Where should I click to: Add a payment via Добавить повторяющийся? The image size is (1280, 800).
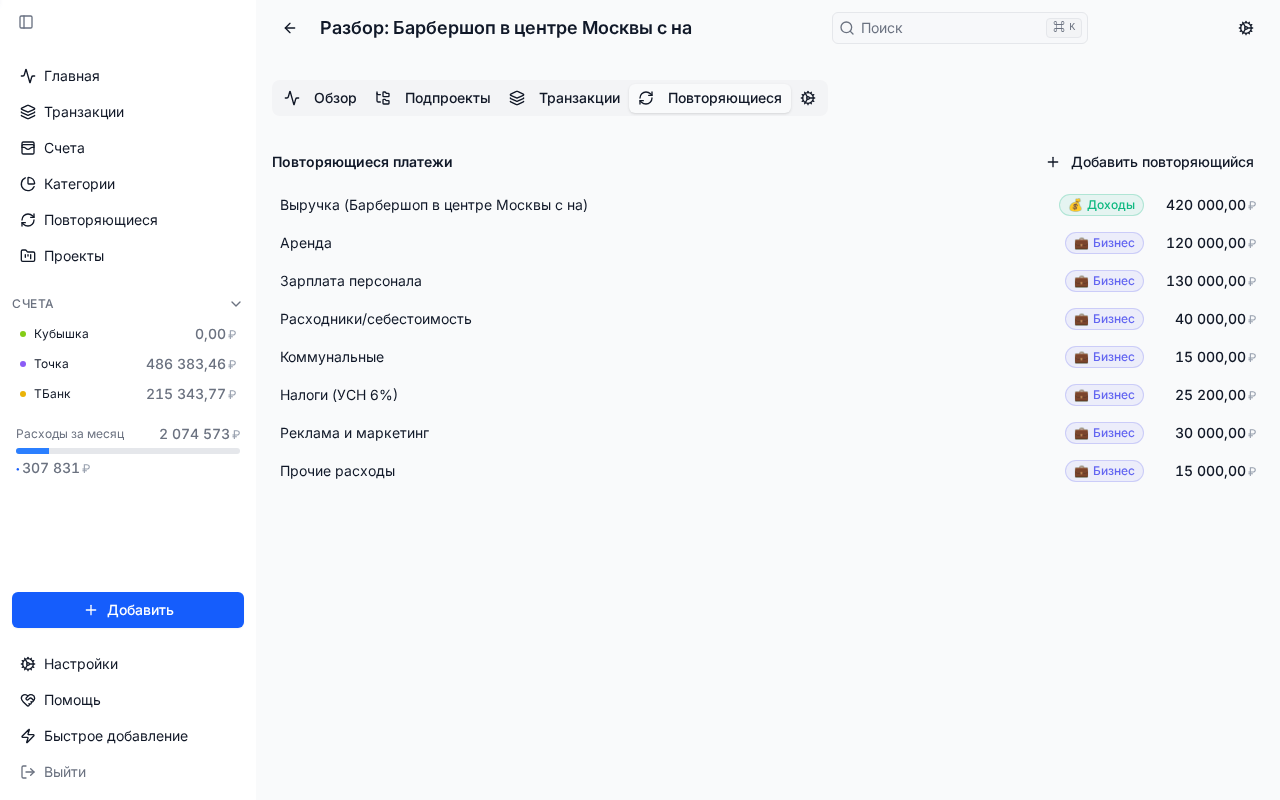pos(1150,162)
